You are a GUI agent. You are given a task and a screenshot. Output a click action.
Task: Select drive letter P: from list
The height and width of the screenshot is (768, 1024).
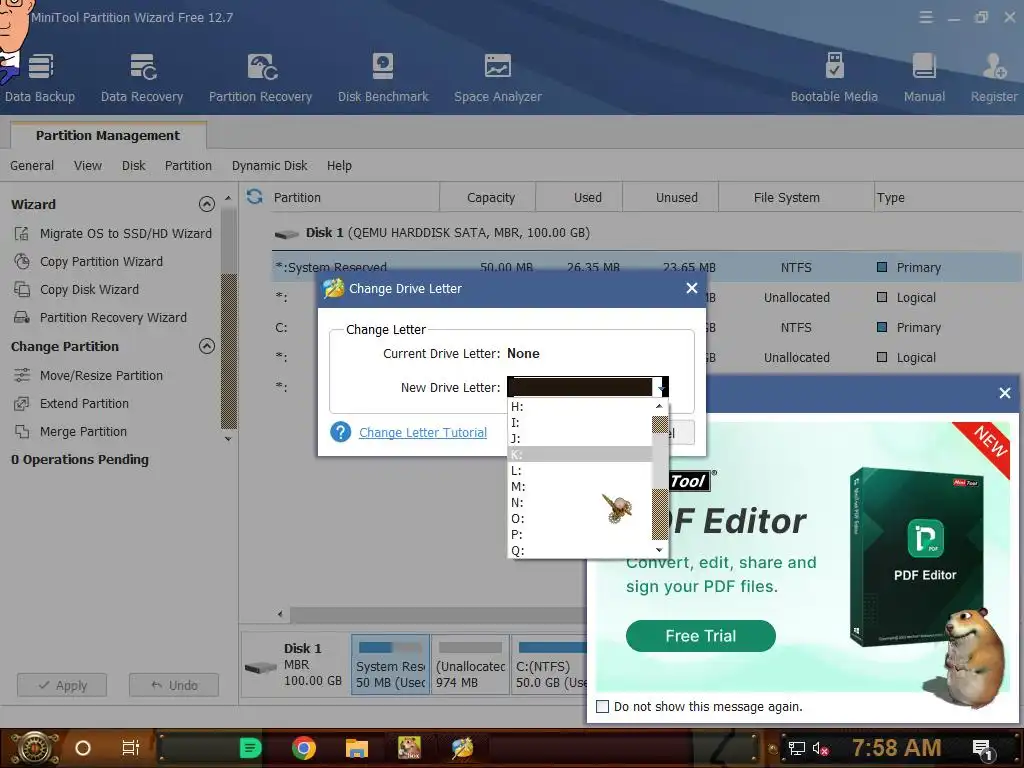point(580,534)
